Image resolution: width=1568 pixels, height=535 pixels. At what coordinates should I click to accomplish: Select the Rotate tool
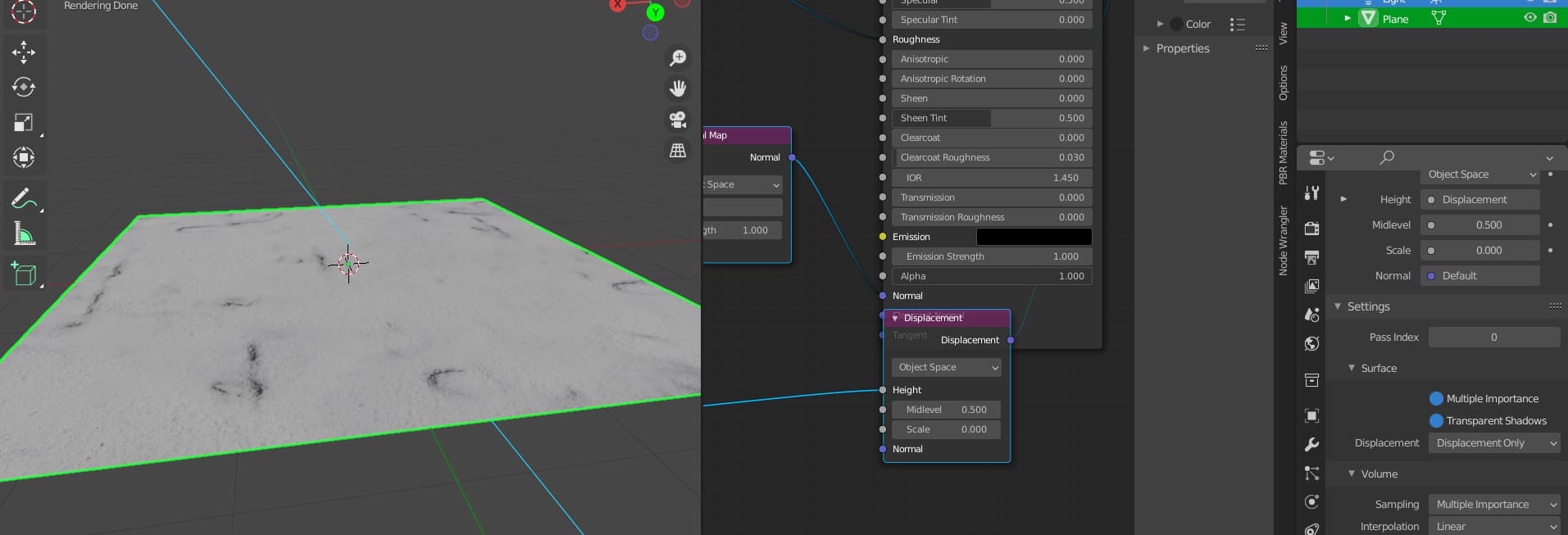tap(23, 88)
